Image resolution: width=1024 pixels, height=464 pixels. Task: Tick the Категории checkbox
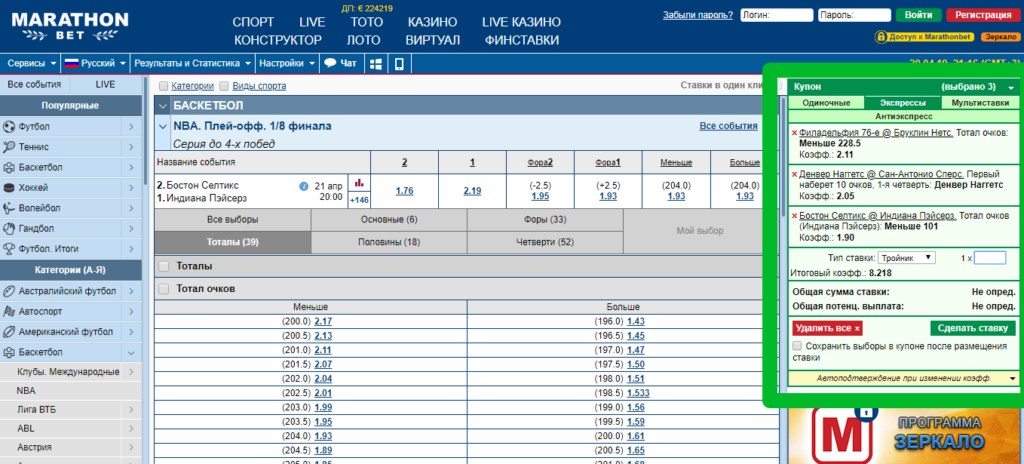[164, 87]
